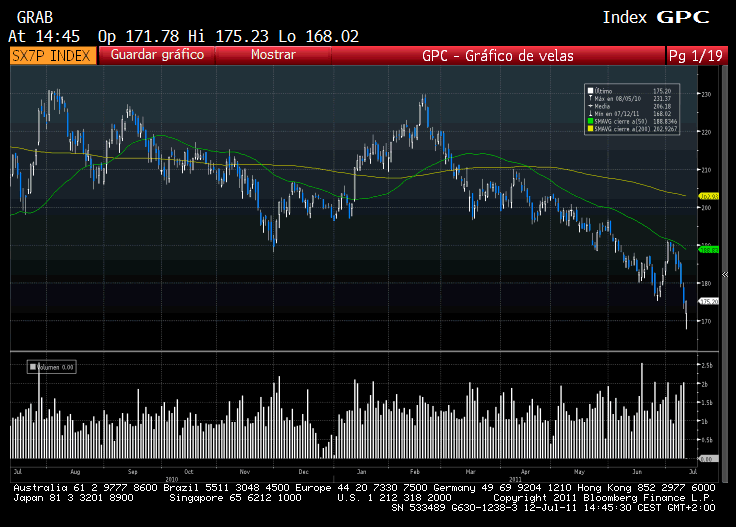Click the Pg 1/19 page indicator

tap(696, 56)
